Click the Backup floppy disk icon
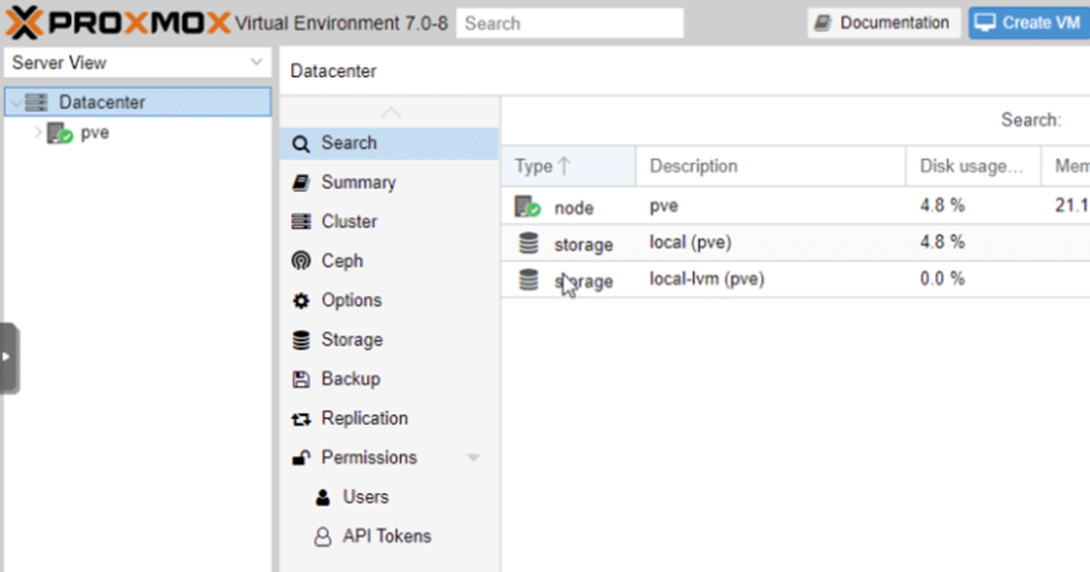The image size is (1090, 572). (301, 379)
